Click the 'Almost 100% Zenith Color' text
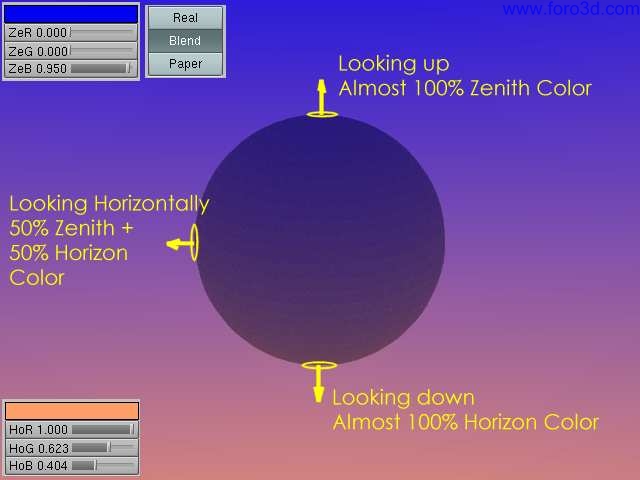This screenshot has width=640, height=480. [465, 88]
